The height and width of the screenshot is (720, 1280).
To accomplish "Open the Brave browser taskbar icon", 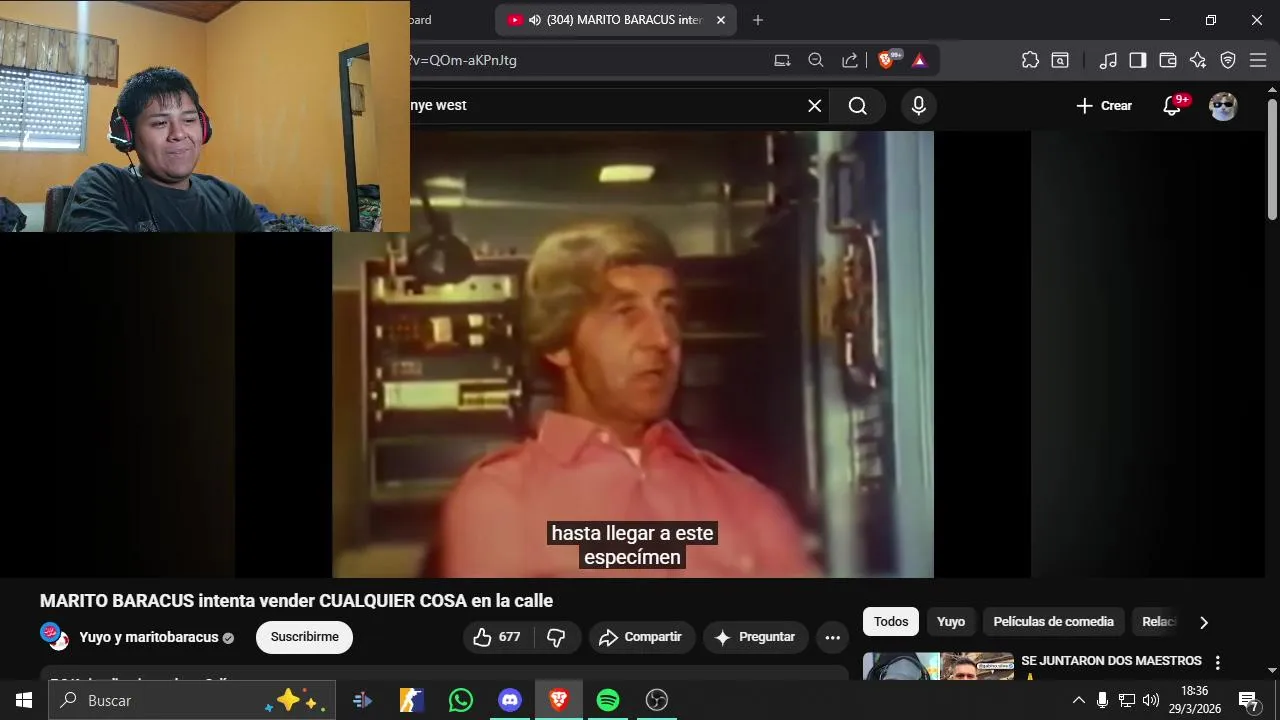I will click(x=559, y=700).
